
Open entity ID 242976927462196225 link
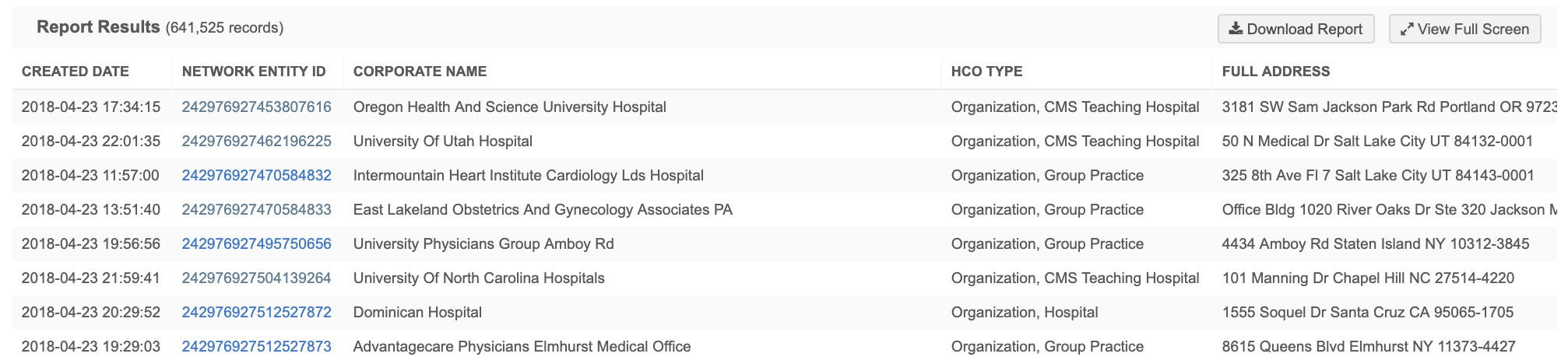pyautogui.click(x=256, y=142)
